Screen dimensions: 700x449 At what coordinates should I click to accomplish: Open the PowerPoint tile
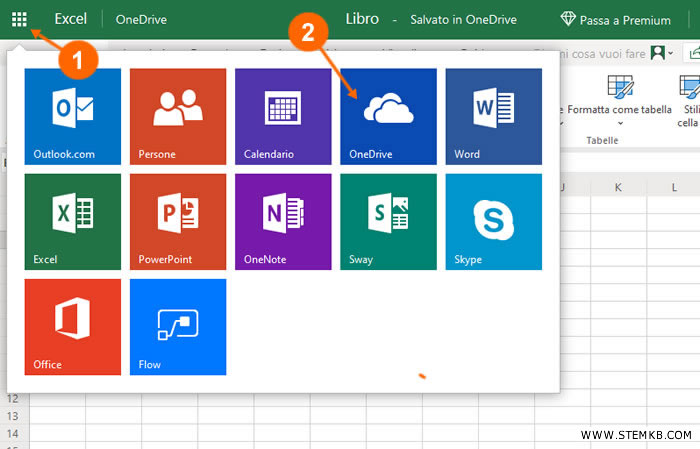pos(177,221)
